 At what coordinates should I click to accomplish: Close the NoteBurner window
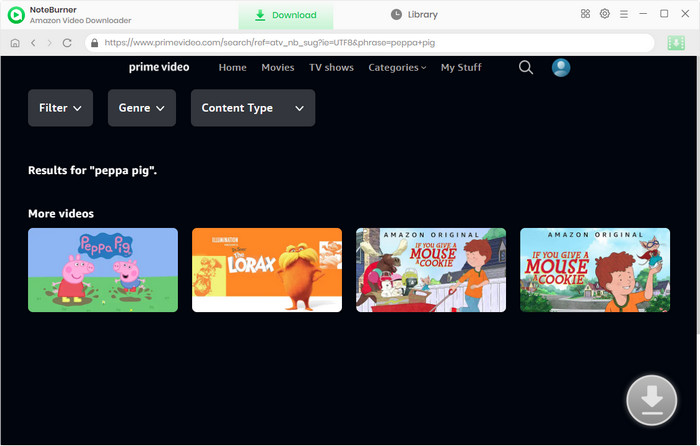(x=685, y=14)
